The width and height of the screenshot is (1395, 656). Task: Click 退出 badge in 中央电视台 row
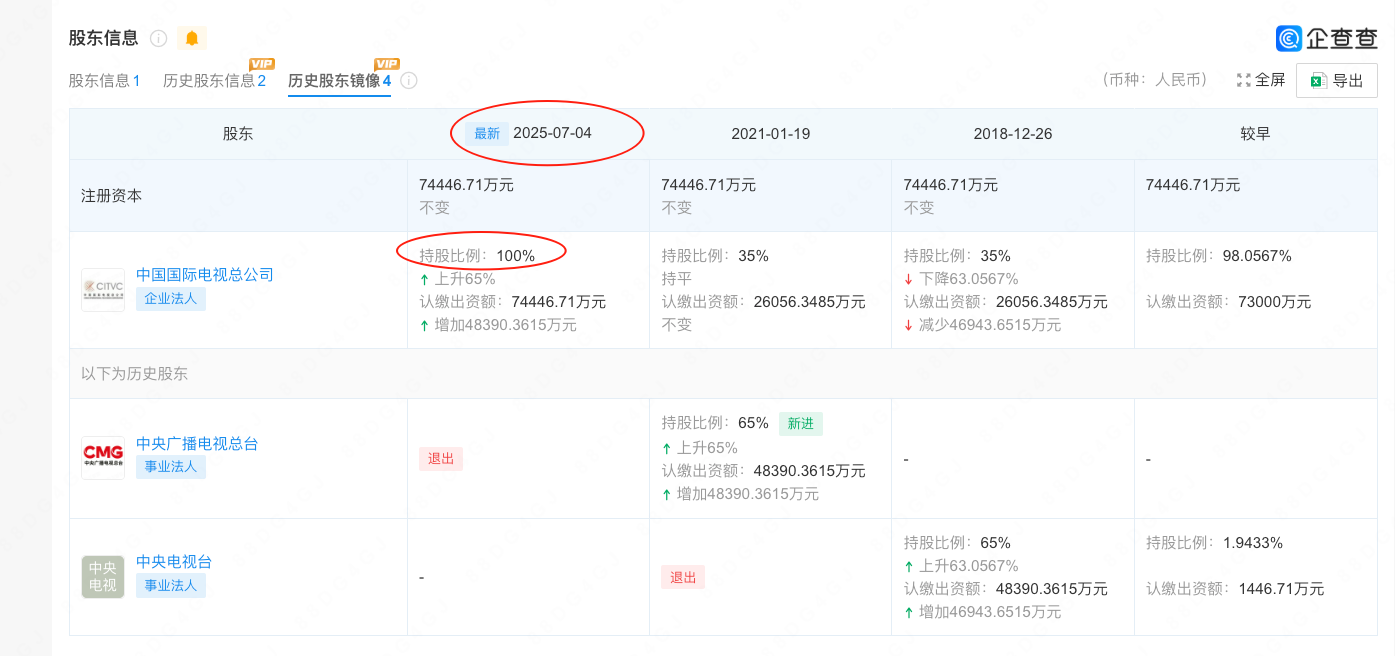(683, 577)
